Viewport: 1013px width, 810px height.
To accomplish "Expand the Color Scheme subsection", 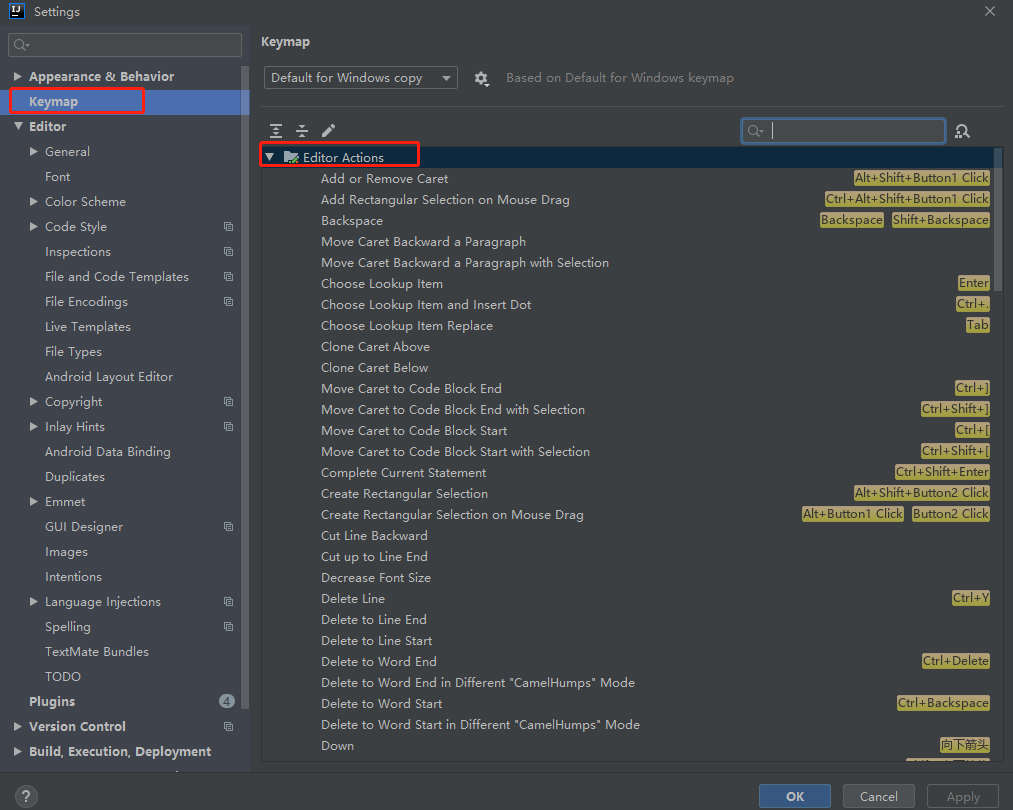I will click(x=34, y=202).
